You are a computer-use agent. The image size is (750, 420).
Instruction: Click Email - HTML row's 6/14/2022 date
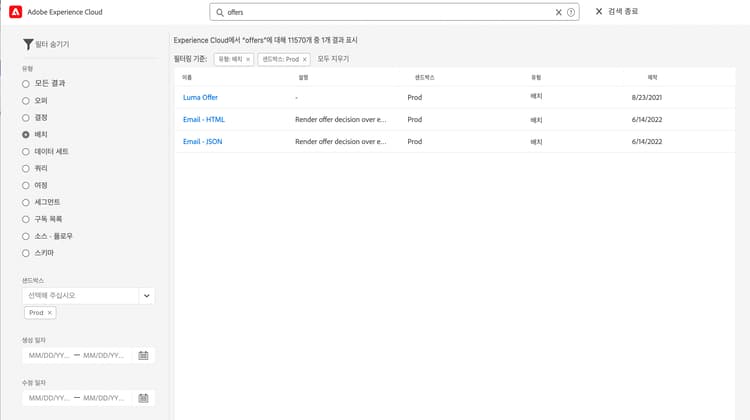click(647, 120)
